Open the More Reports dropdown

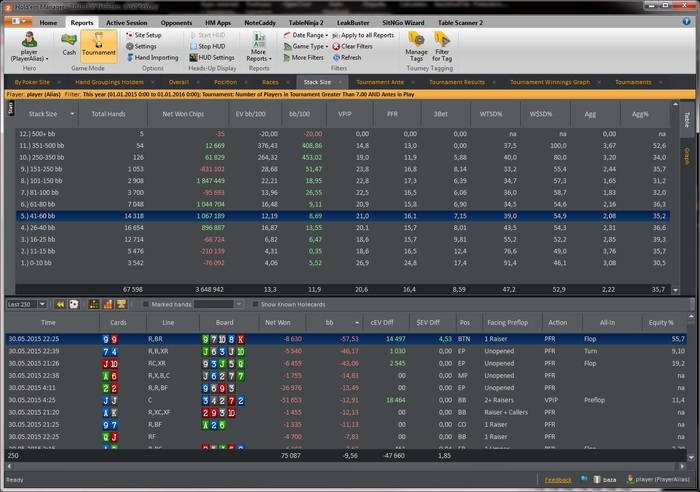click(x=259, y=47)
